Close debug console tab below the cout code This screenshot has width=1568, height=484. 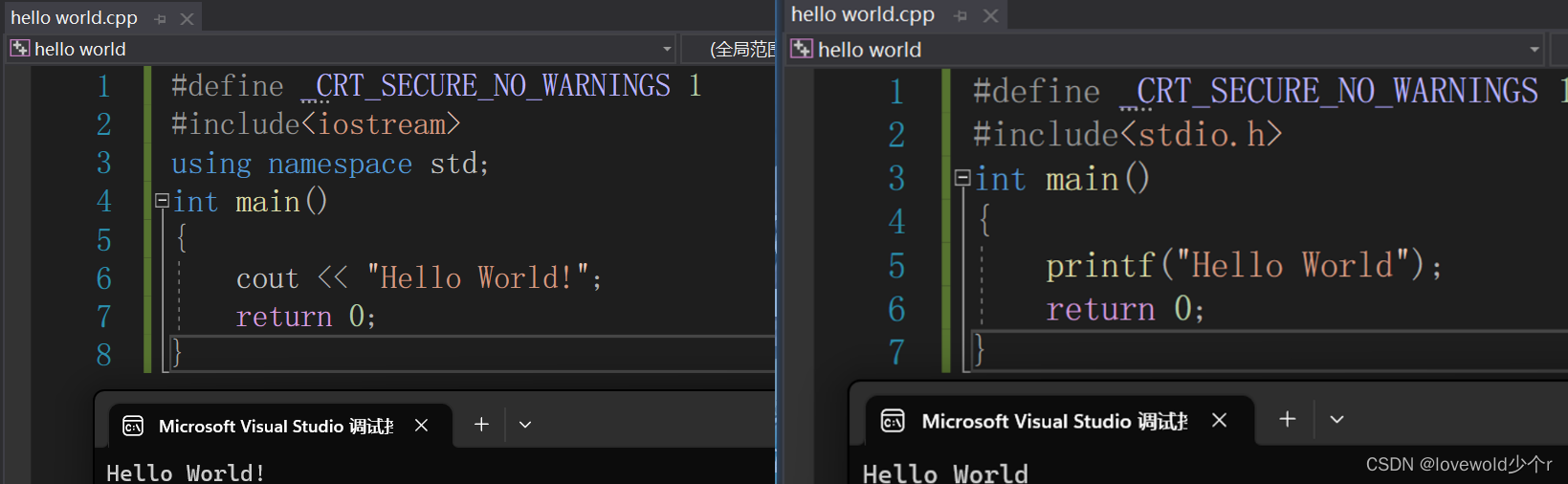coord(421,426)
